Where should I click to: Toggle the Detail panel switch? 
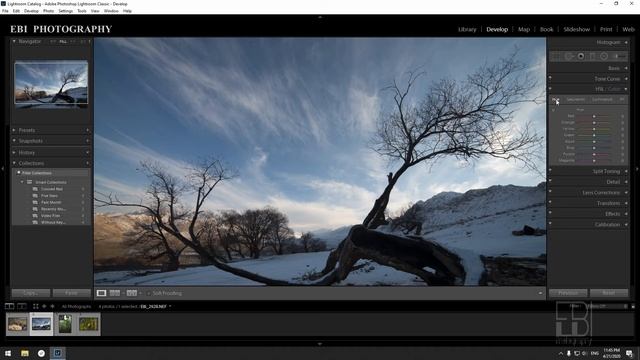550,181
